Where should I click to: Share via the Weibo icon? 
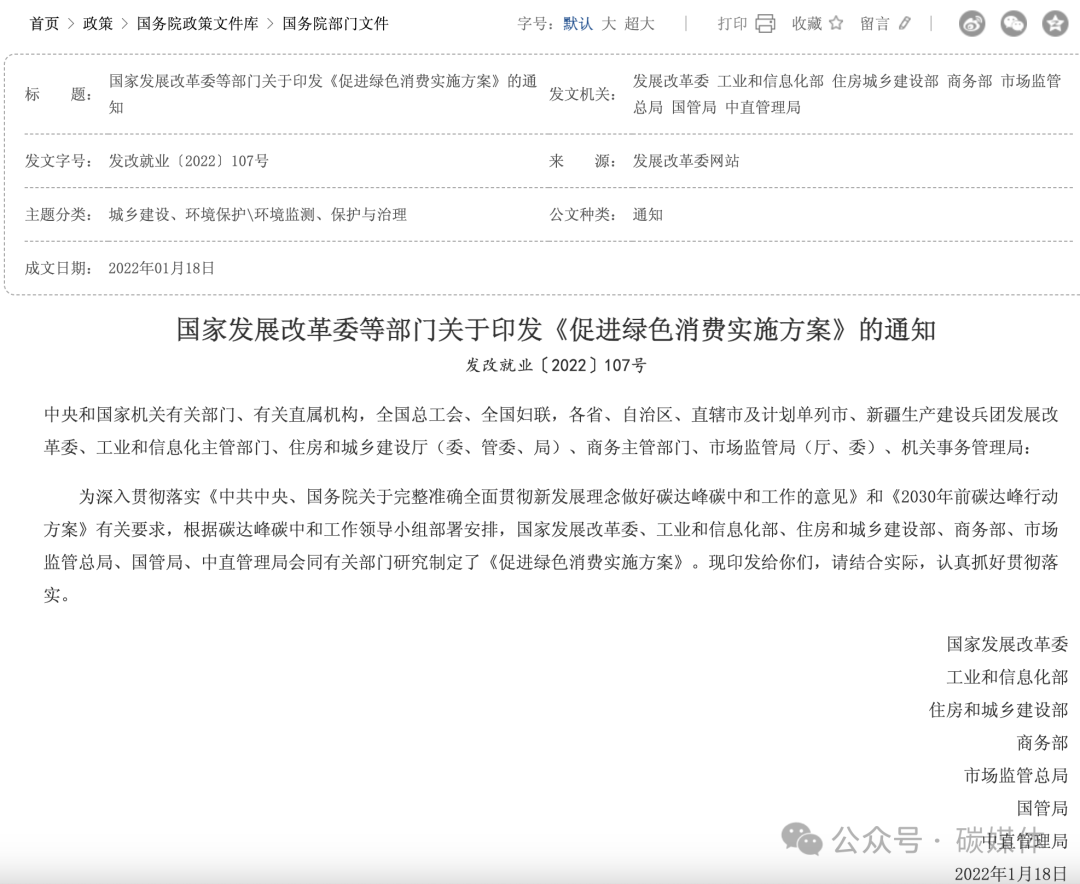coord(972,24)
